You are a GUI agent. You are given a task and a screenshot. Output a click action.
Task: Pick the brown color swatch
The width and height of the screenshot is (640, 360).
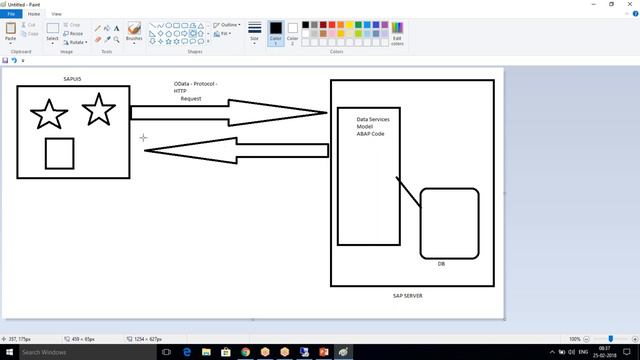(323, 33)
